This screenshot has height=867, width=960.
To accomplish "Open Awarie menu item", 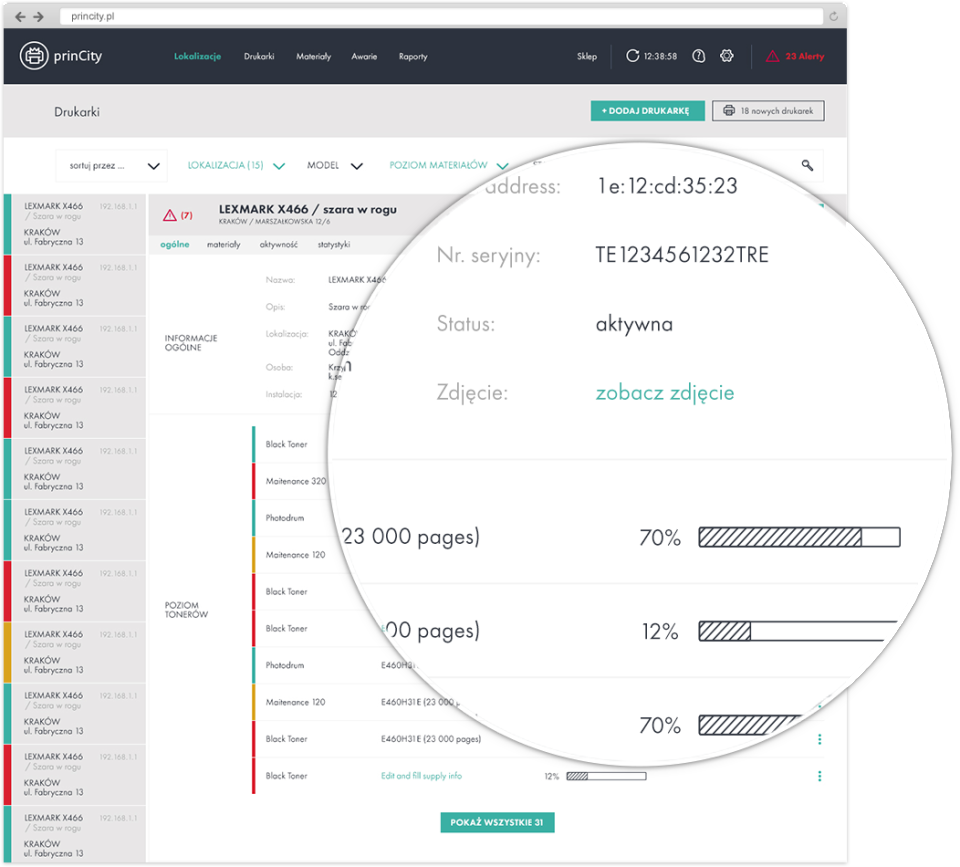I will (364, 56).
